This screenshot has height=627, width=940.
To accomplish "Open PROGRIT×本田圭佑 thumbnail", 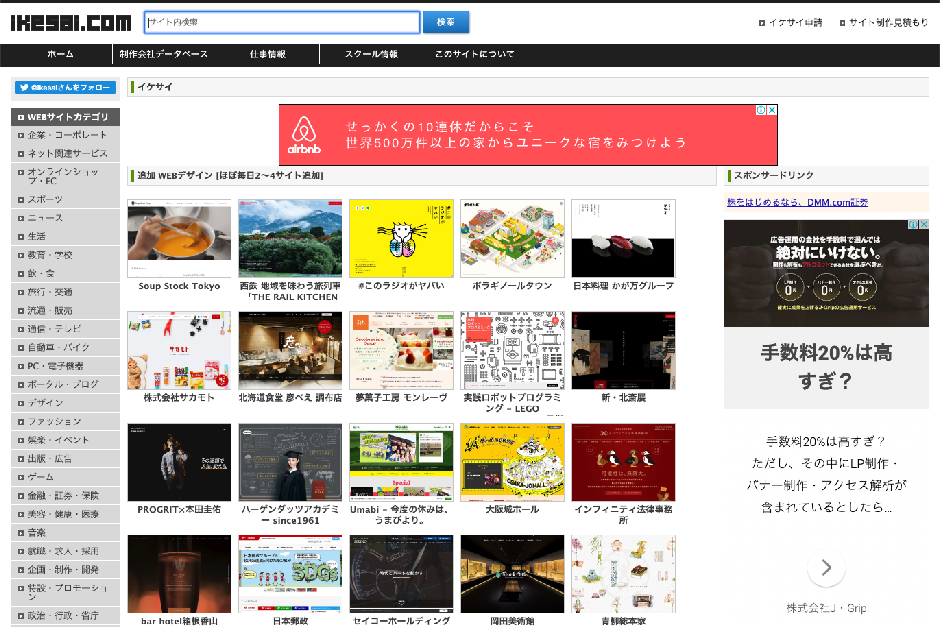I will 179,462.
